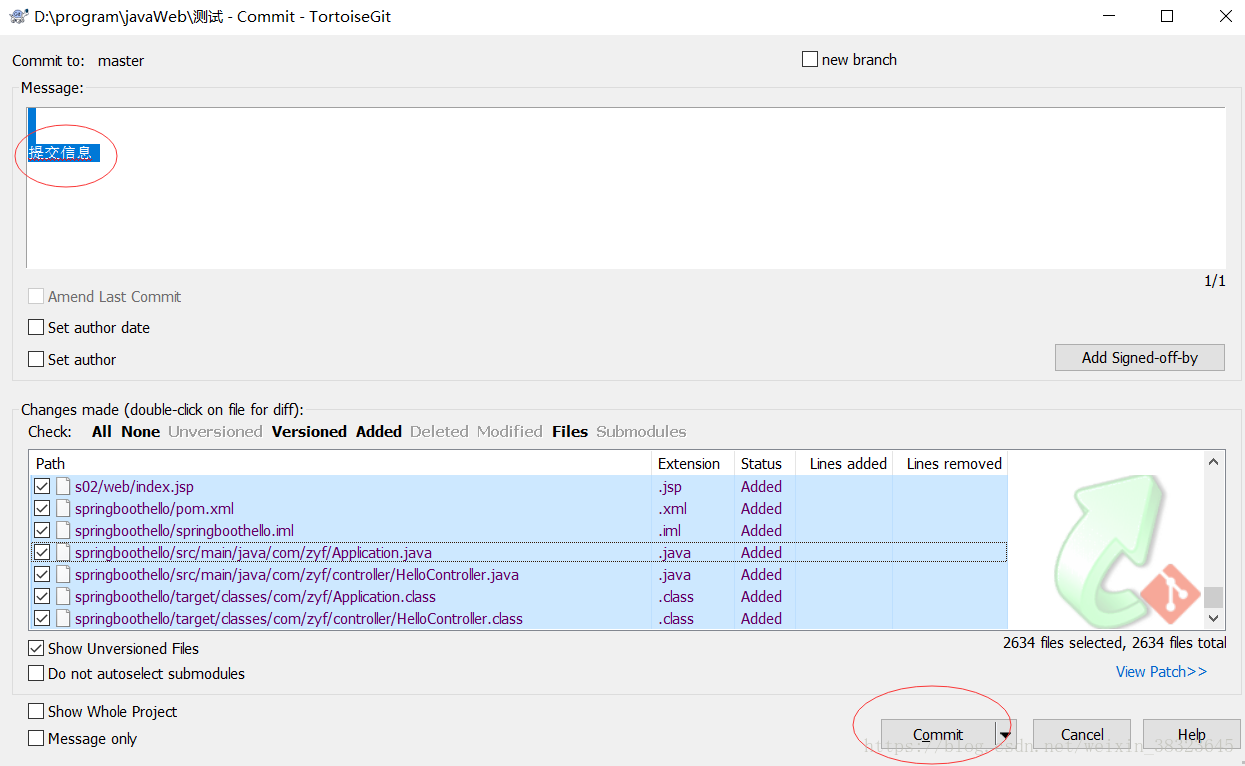The width and height of the screenshot is (1245, 766).
Task: Enable Message only checkbox
Action: pyautogui.click(x=36, y=739)
